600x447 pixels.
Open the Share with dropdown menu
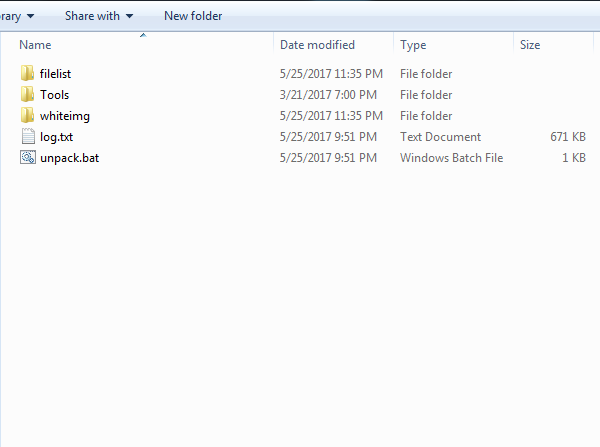click(x=99, y=16)
